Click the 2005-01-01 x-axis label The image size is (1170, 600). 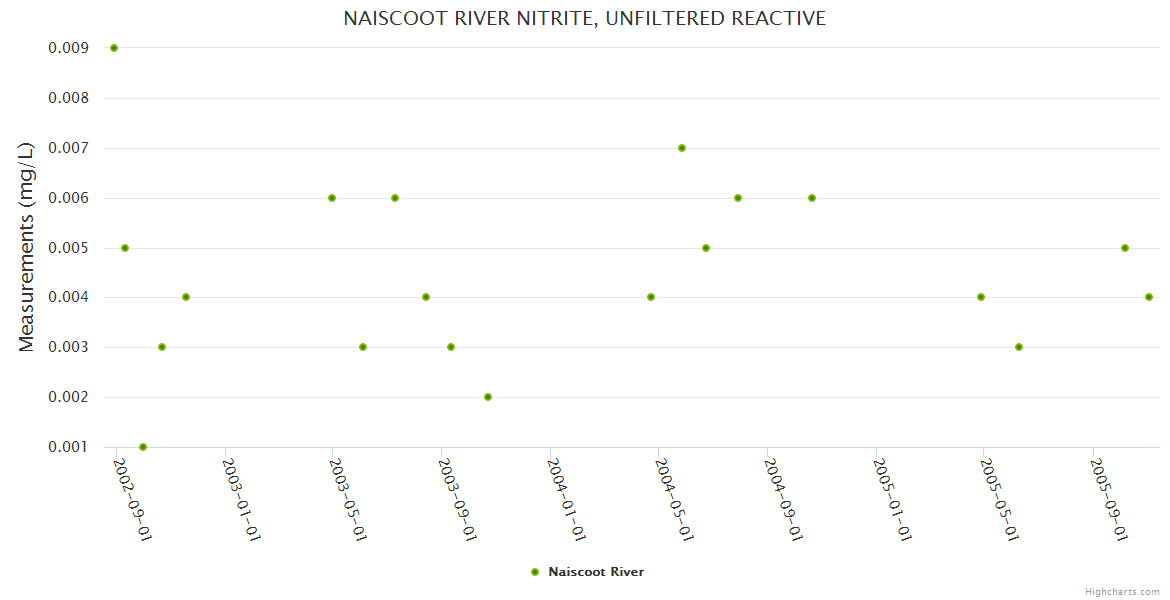coord(892,499)
